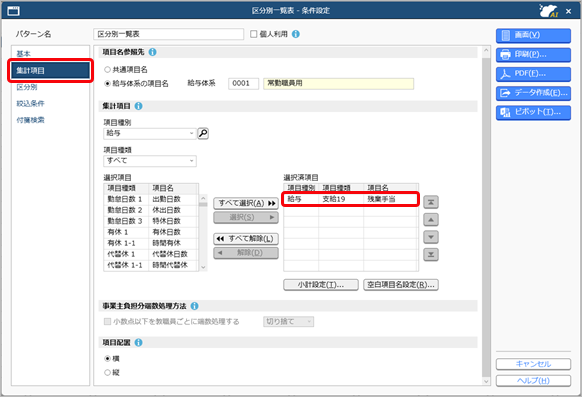This screenshot has height=397, width=582.
Task: Click the 解除(D) button
Action: click(x=246, y=253)
